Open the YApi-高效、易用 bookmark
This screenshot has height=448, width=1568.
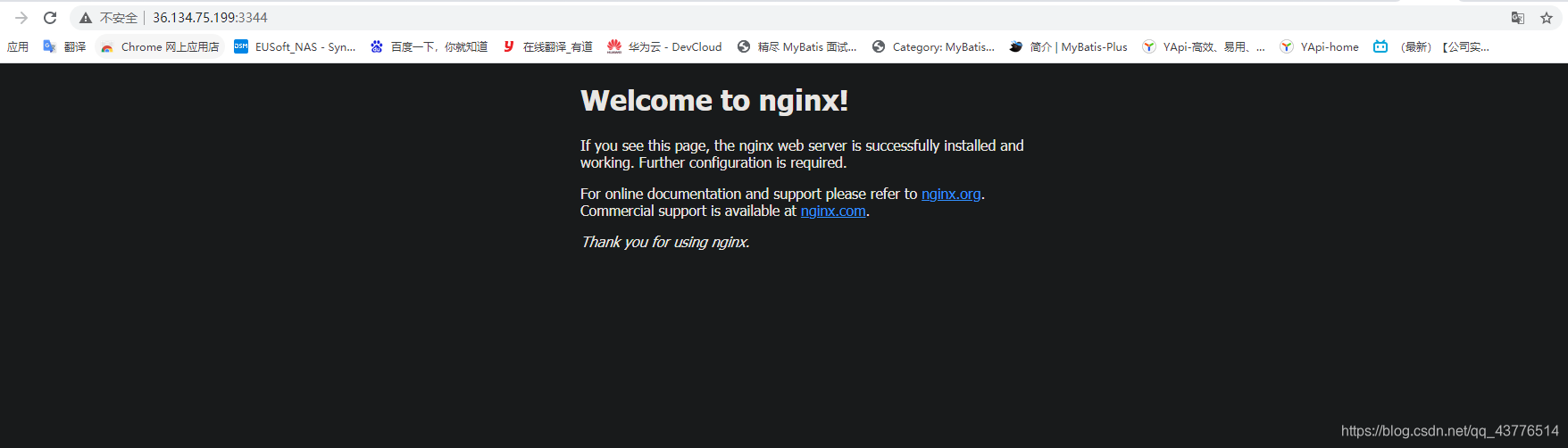[1204, 47]
